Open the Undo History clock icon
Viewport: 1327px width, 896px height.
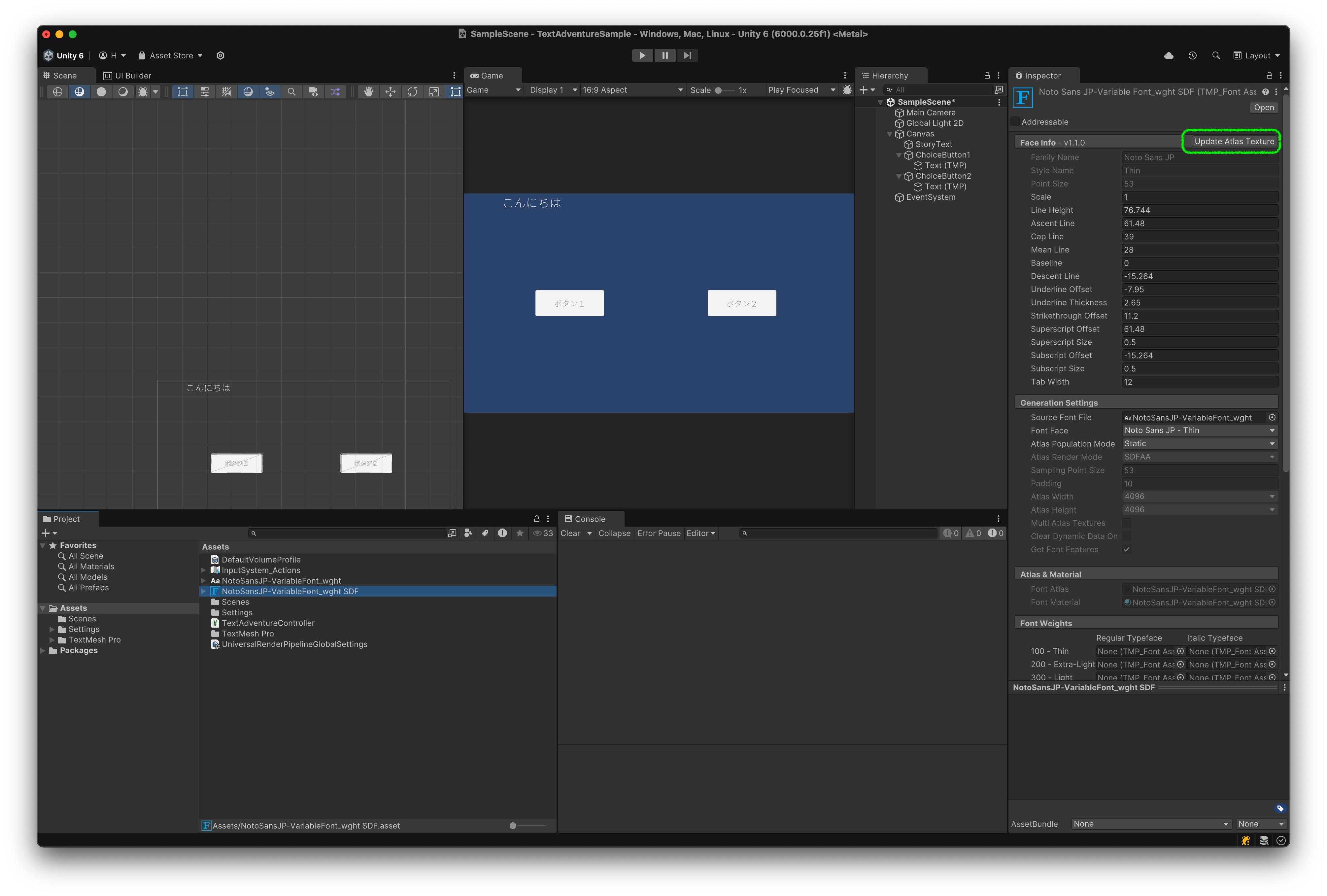1192,55
